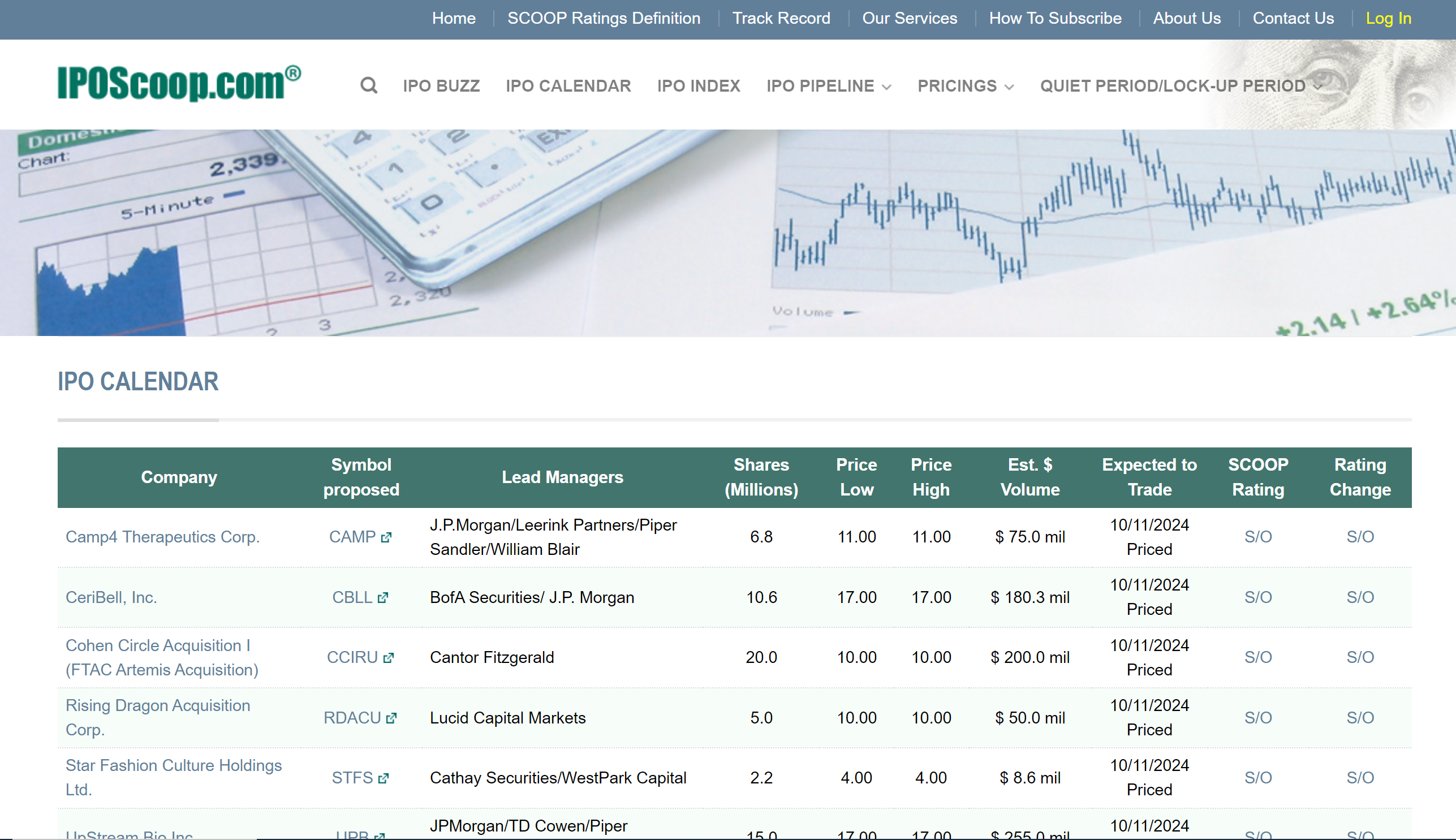Image resolution: width=1456 pixels, height=840 pixels.
Task: Open CBLL symbol external link icon
Action: (x=382, y=598)
